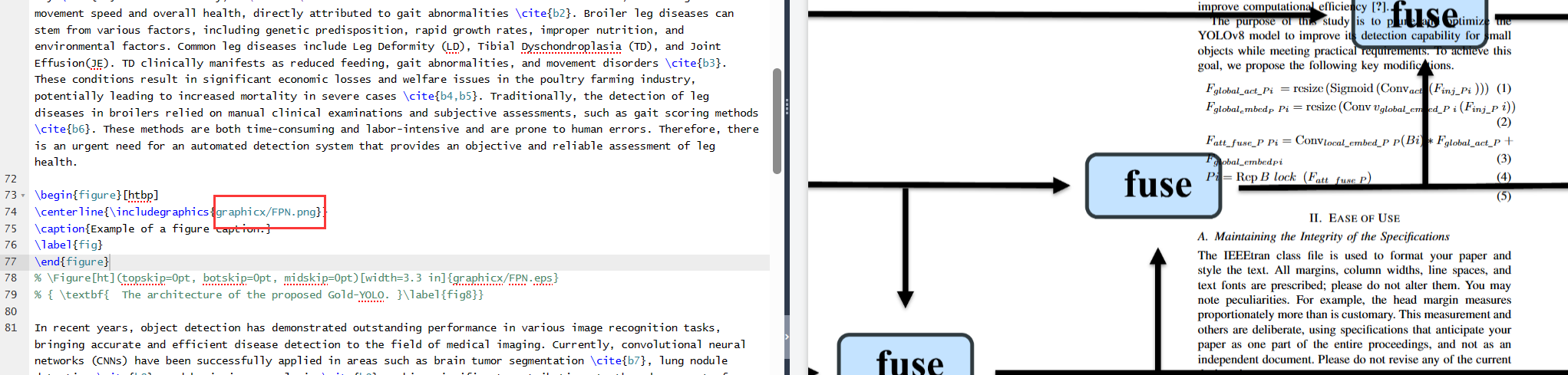Click the \cite{b7} reference

click(x=621, y=360)
